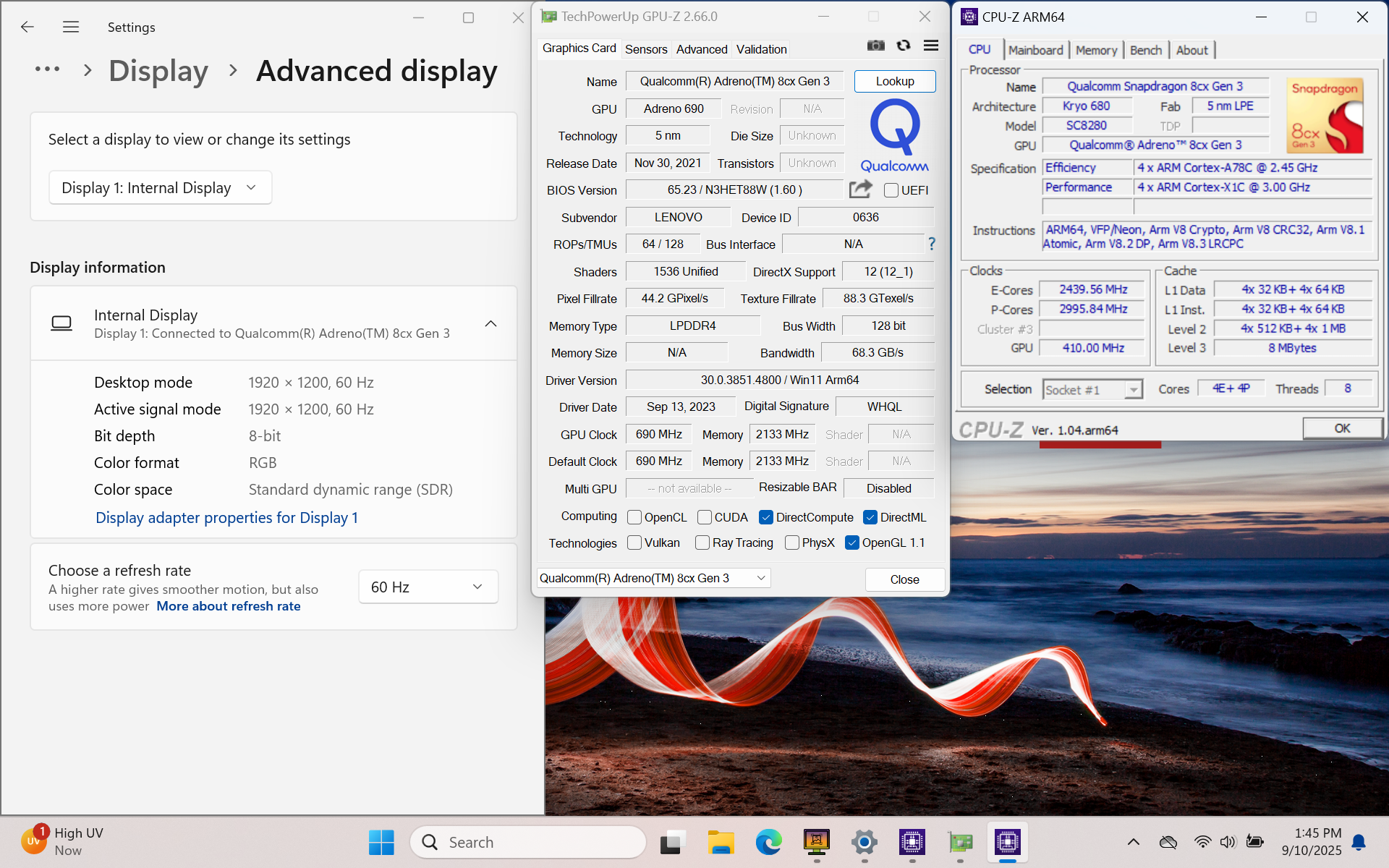
Task: Click OK in CPU-Z
Action: [x=1342, y=428]
